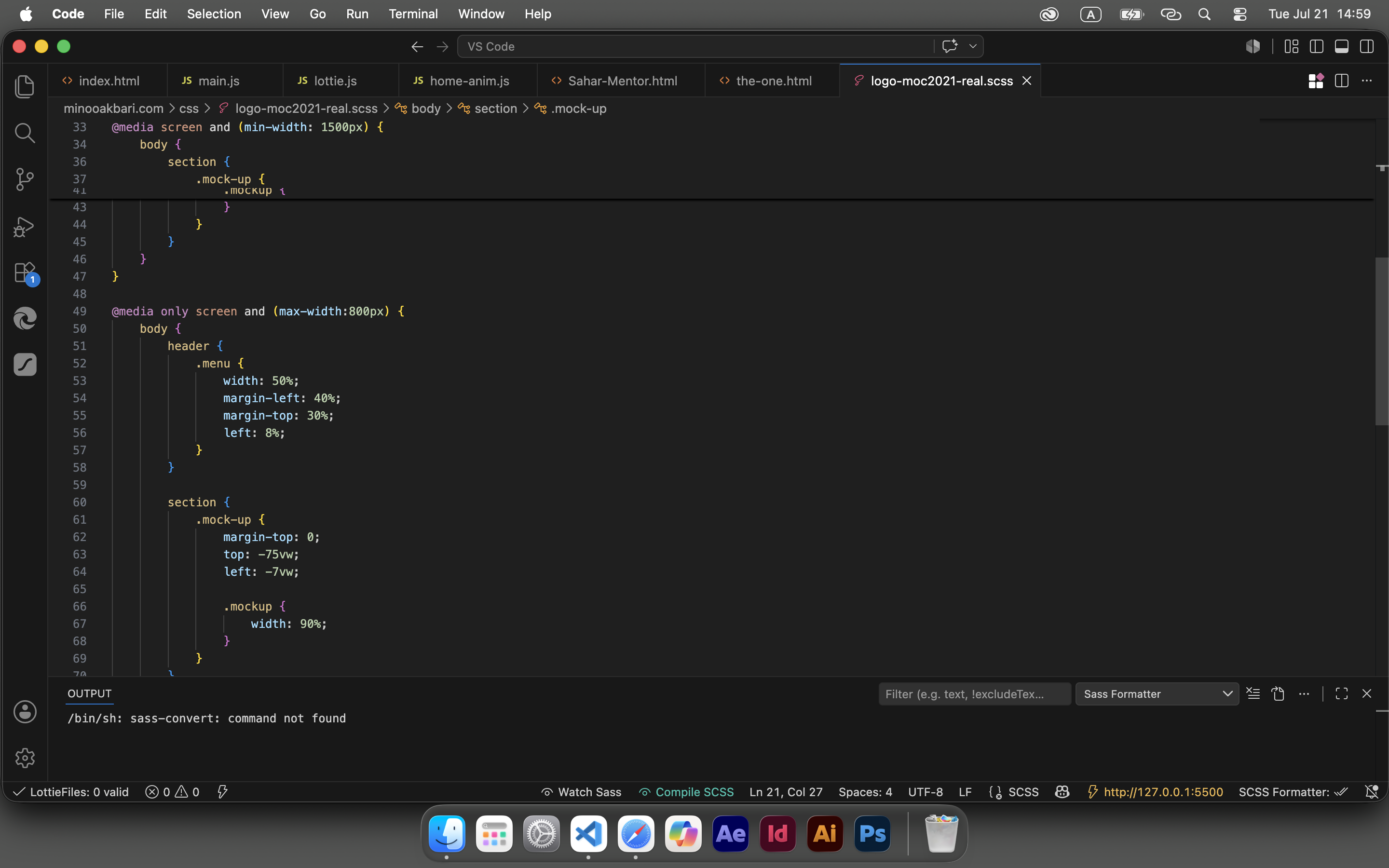Toggle the notifications bell icon
Viewport: 1389px width, 868px height.
coord(1371,792)
